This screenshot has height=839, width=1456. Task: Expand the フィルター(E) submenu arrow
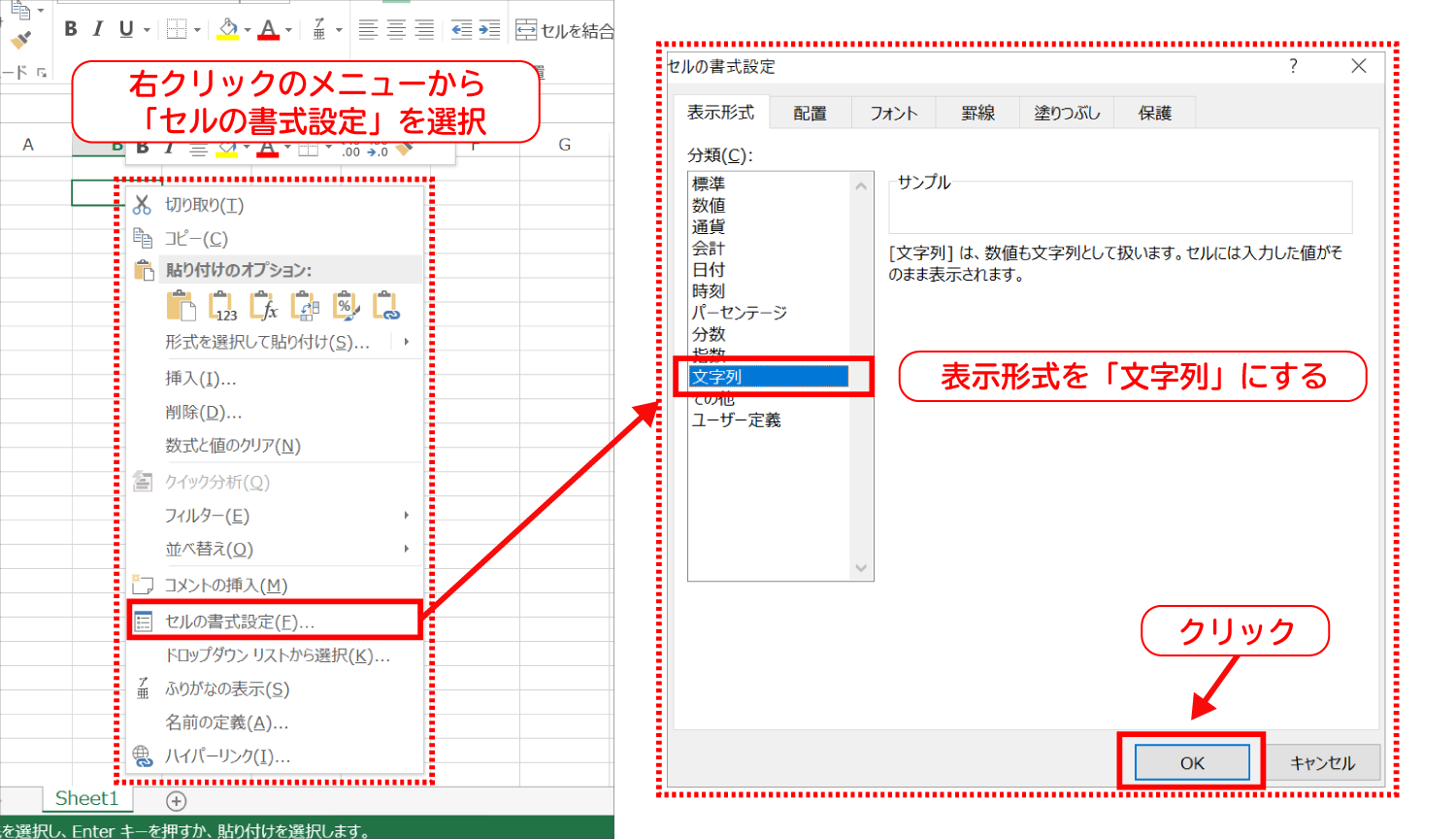(x=406, y=516)
